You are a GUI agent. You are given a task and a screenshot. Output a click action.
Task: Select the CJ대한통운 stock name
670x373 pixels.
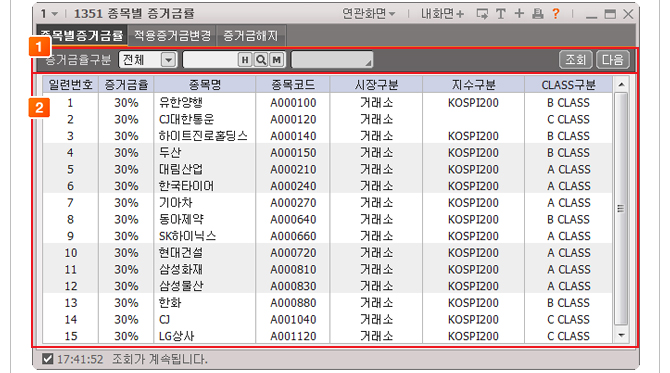click(186, 119)
